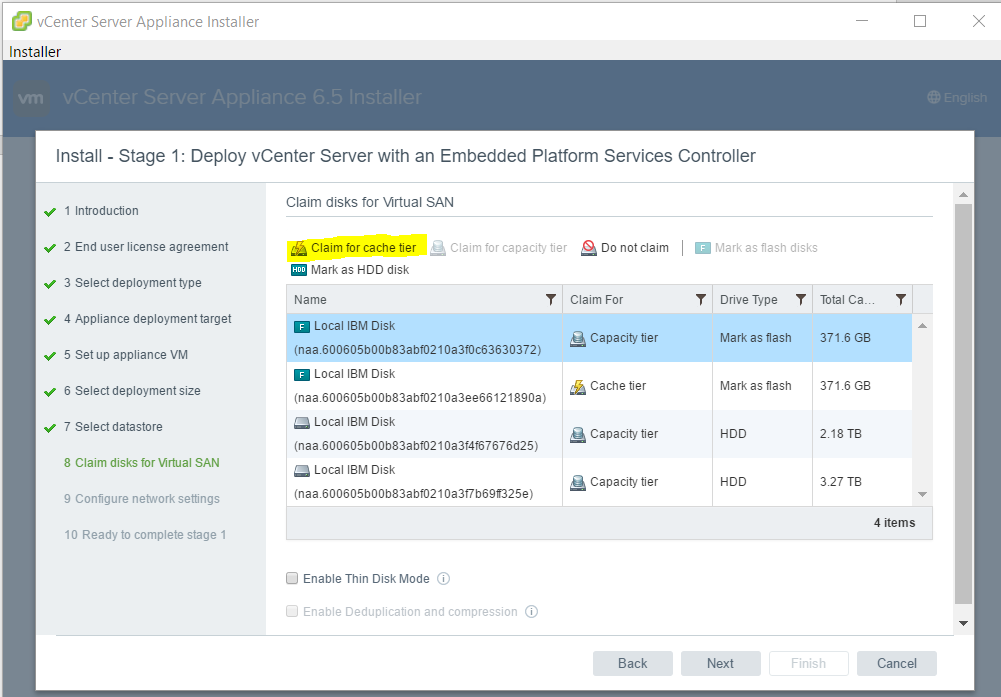Click the wizard page scroll up arrow
1001x697 pixels.
click(963, 194)
